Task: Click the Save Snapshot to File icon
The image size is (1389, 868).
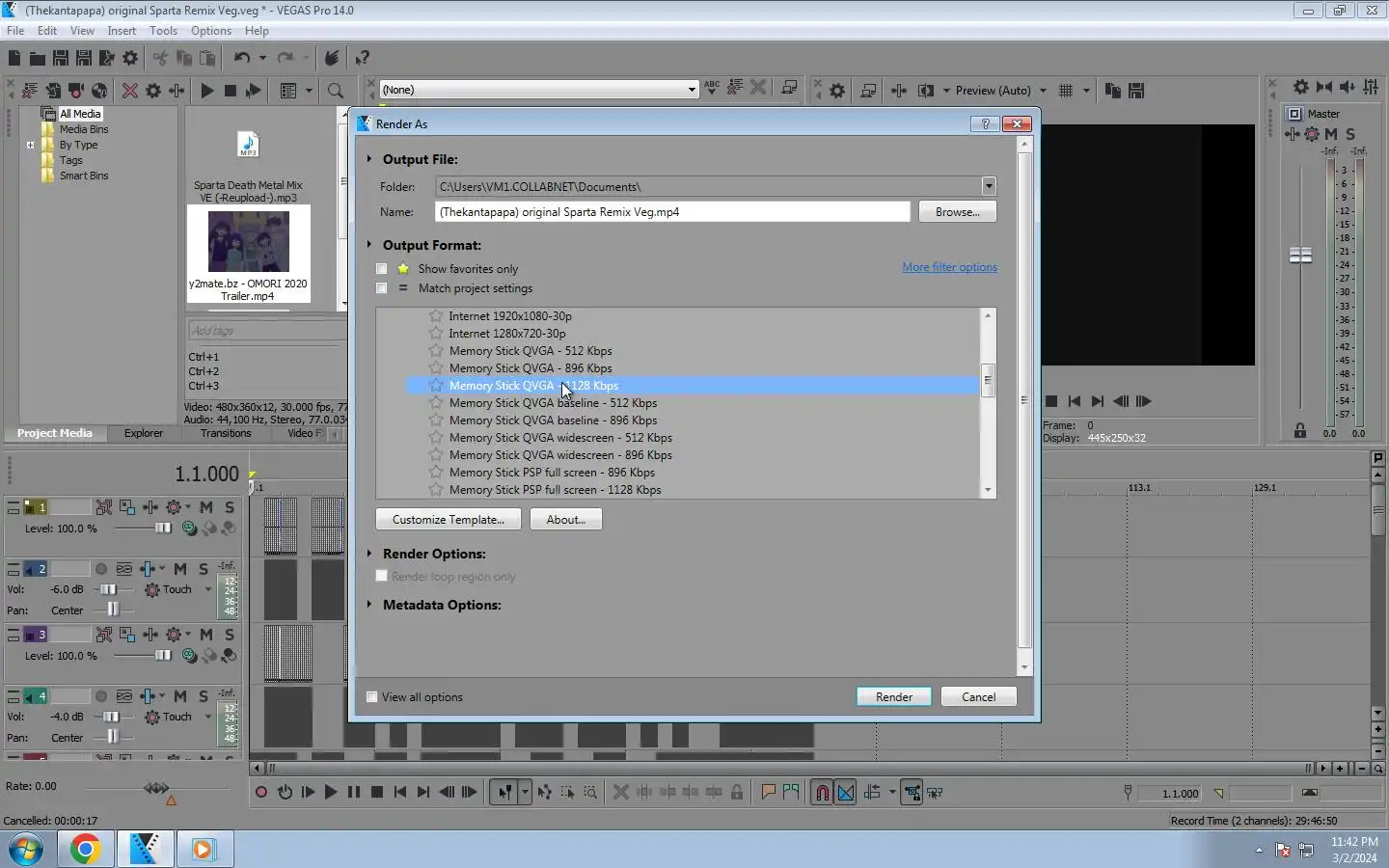Action: coord(1136,91)
